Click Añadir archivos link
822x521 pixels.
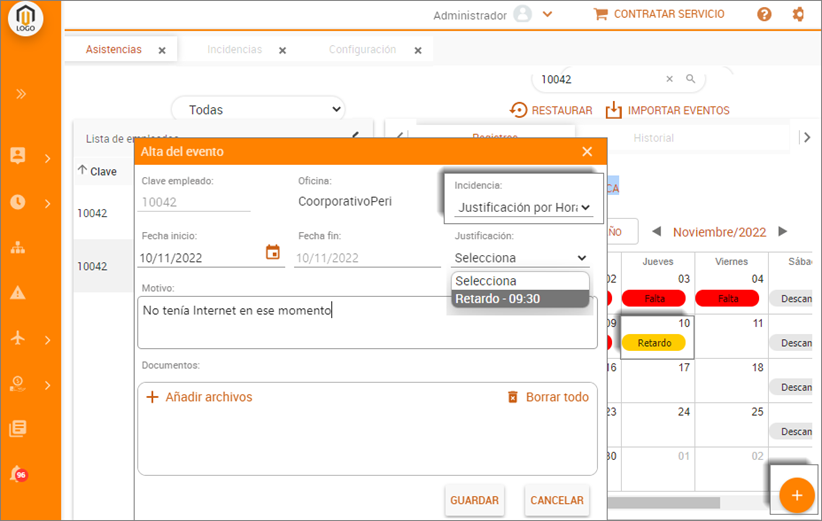[x=199, y=397]
